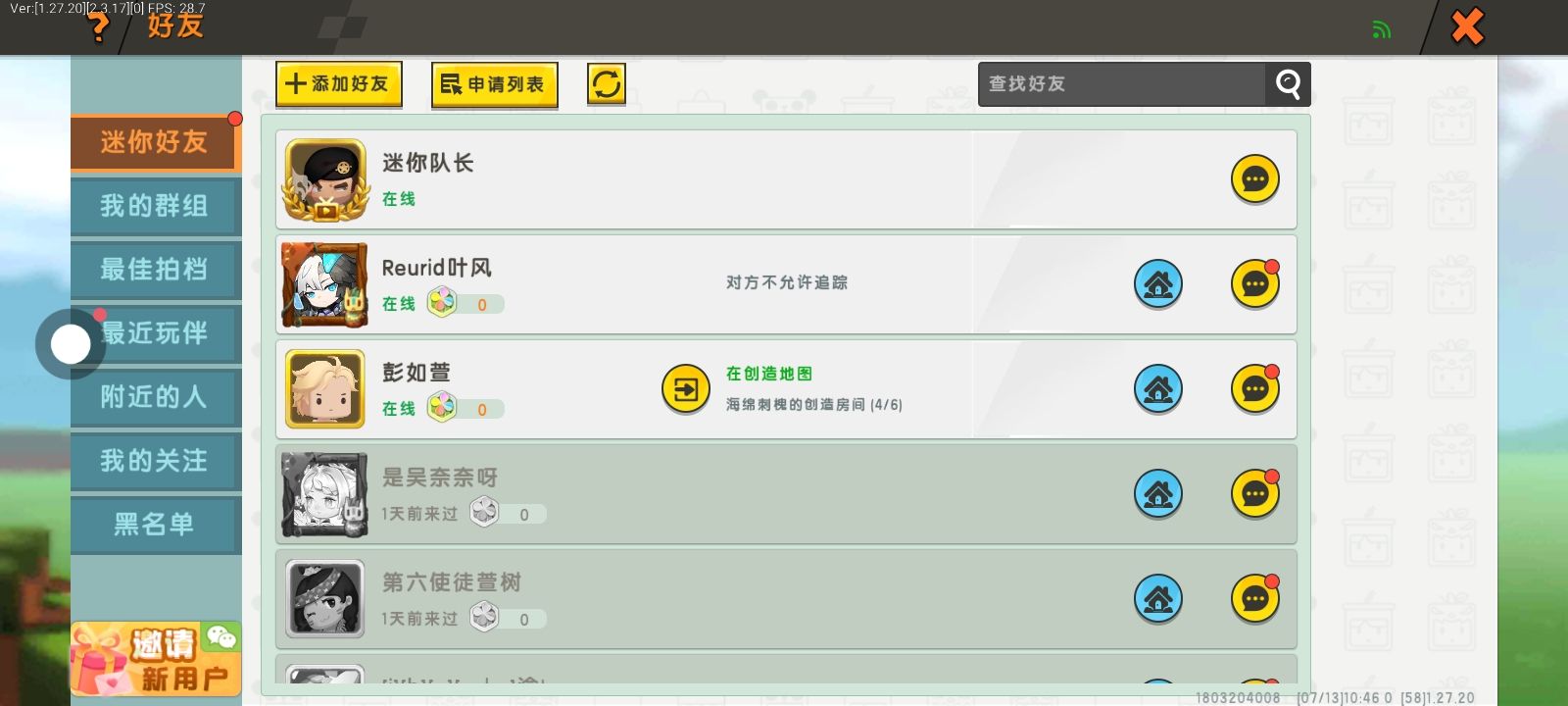Screen dimensions: 1568x706
Task: Click the search magnifier icon
Action: pyautogui.click(x=1288, y=84)
